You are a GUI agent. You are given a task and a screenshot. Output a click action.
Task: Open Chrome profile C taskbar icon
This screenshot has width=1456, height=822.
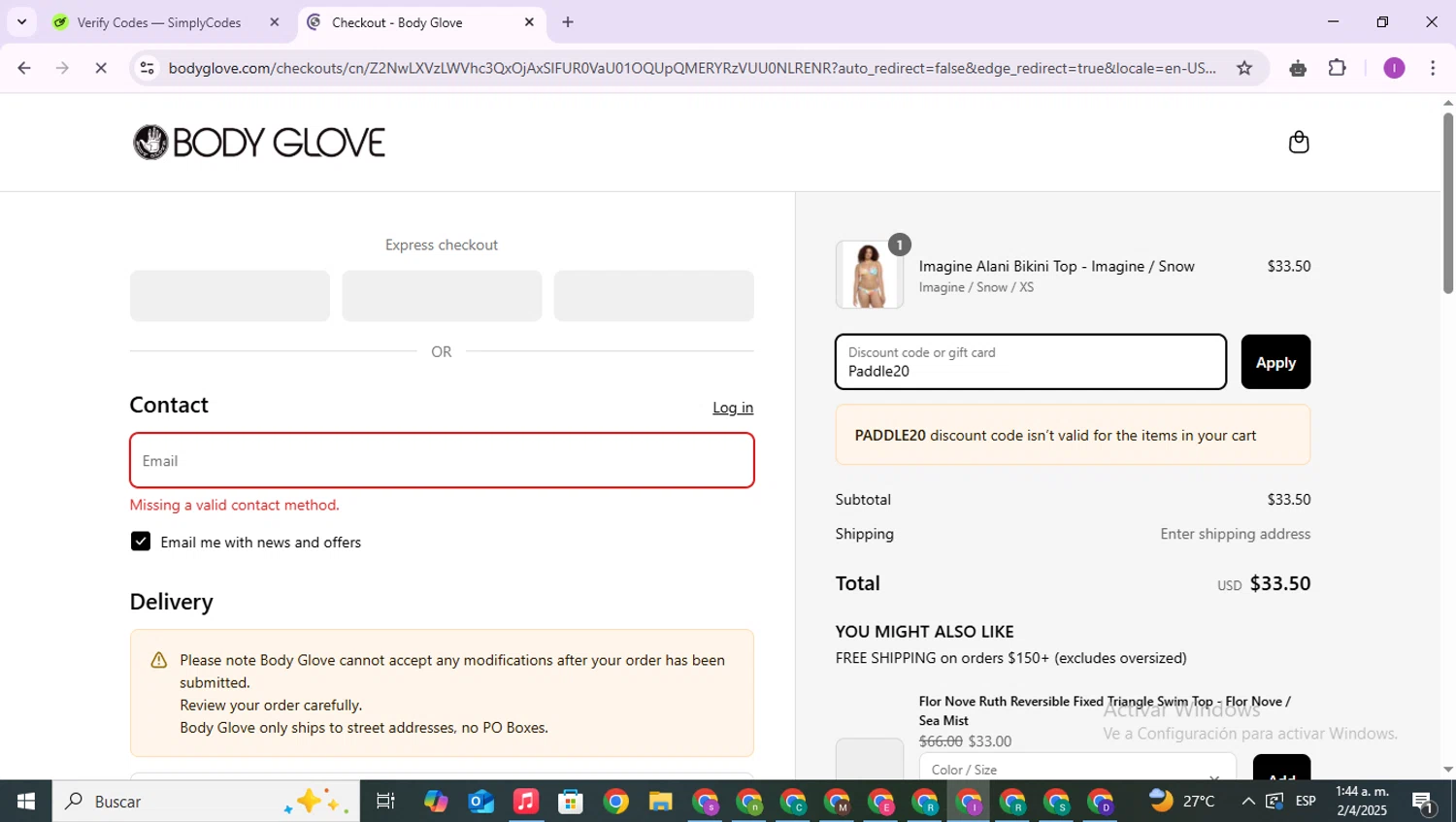[793, 803]
